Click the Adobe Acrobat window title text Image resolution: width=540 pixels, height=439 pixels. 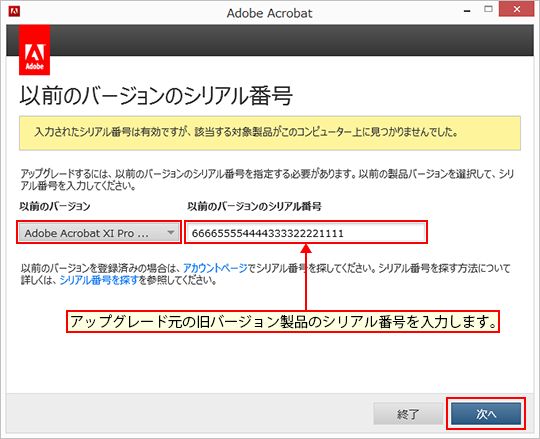click(269, 13)
